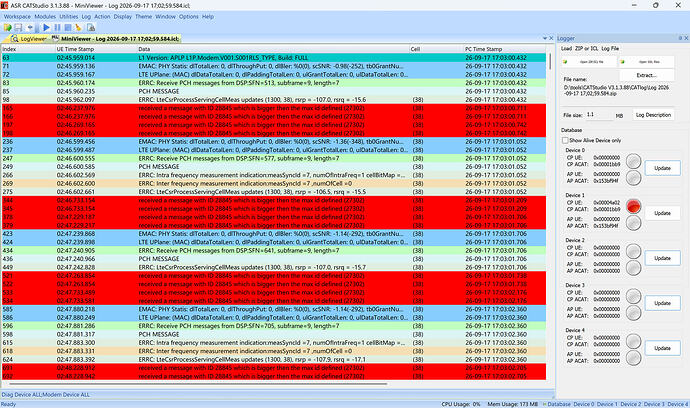The height and width of the screenshot is (408, 690).
Task: Click the Device 2 CP status indicator light
Action: (x=633, y=251)
